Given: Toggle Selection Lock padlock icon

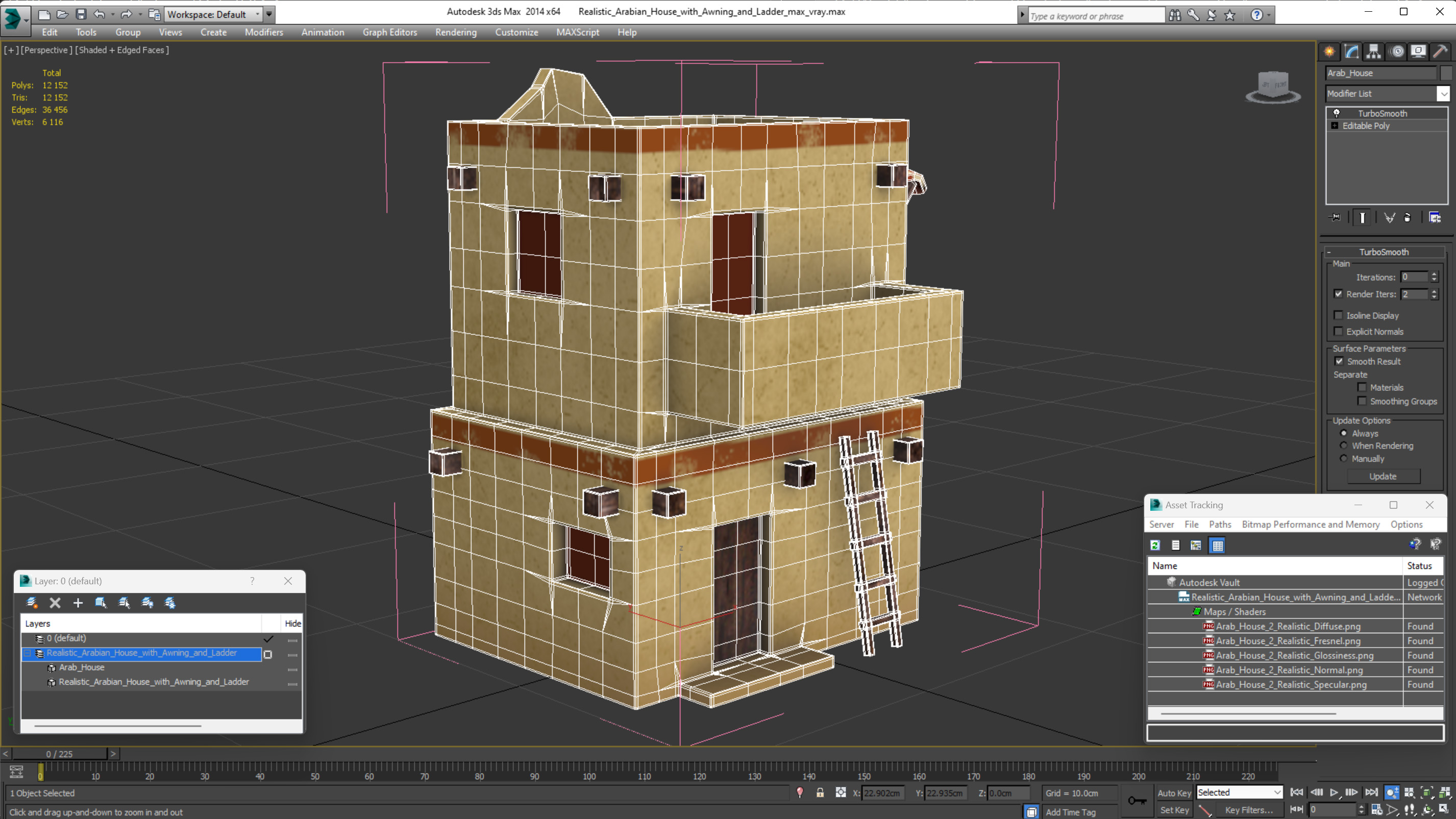Looking at the screenshot, I should [820, 792].
